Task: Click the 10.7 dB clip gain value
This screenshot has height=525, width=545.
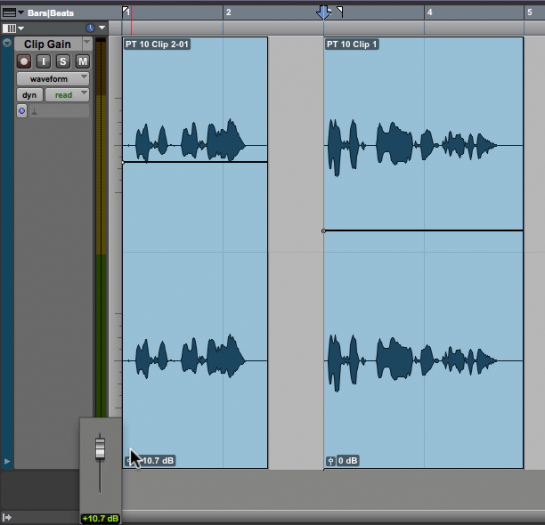Action: [157, 461]
